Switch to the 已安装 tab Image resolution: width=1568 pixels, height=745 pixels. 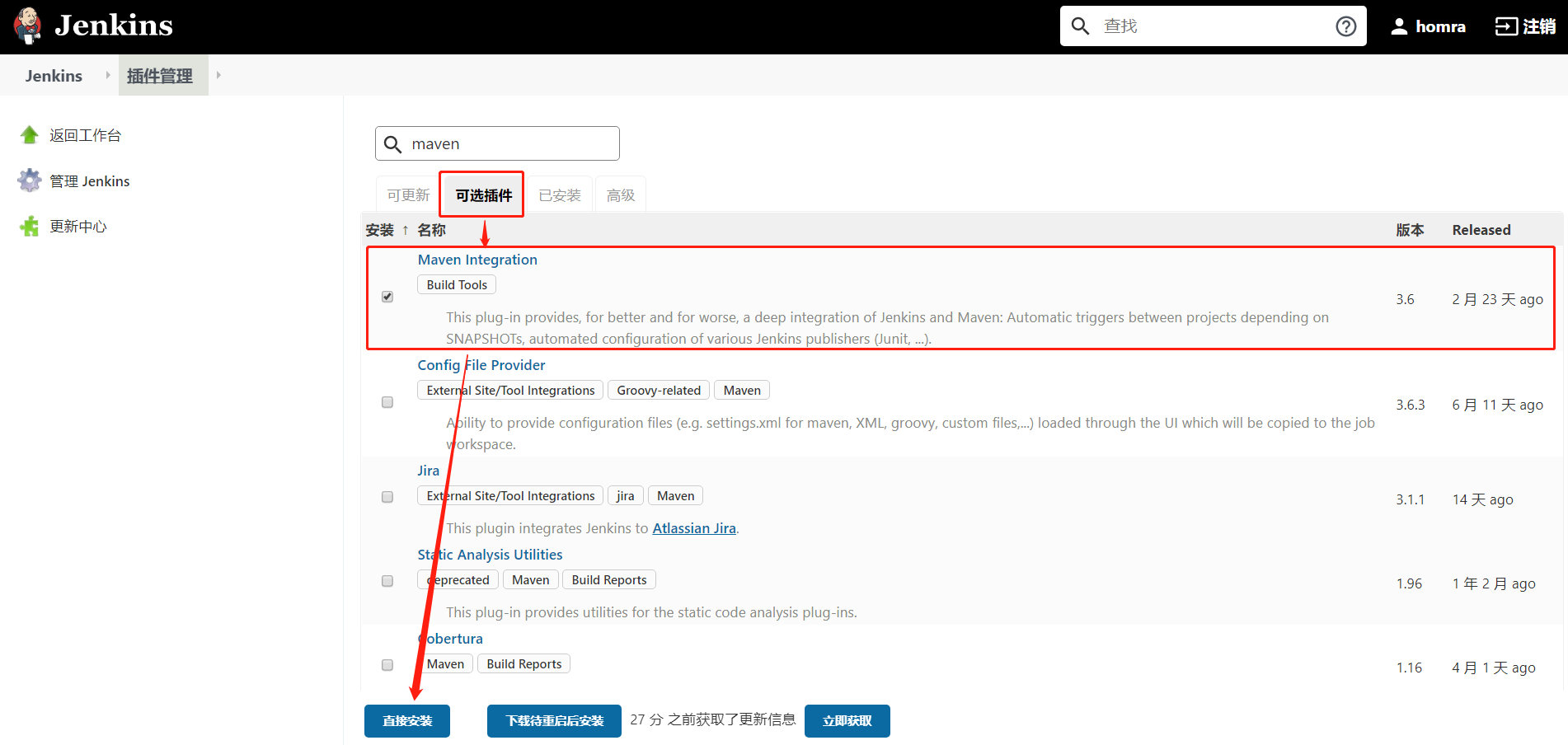[560, 195]
